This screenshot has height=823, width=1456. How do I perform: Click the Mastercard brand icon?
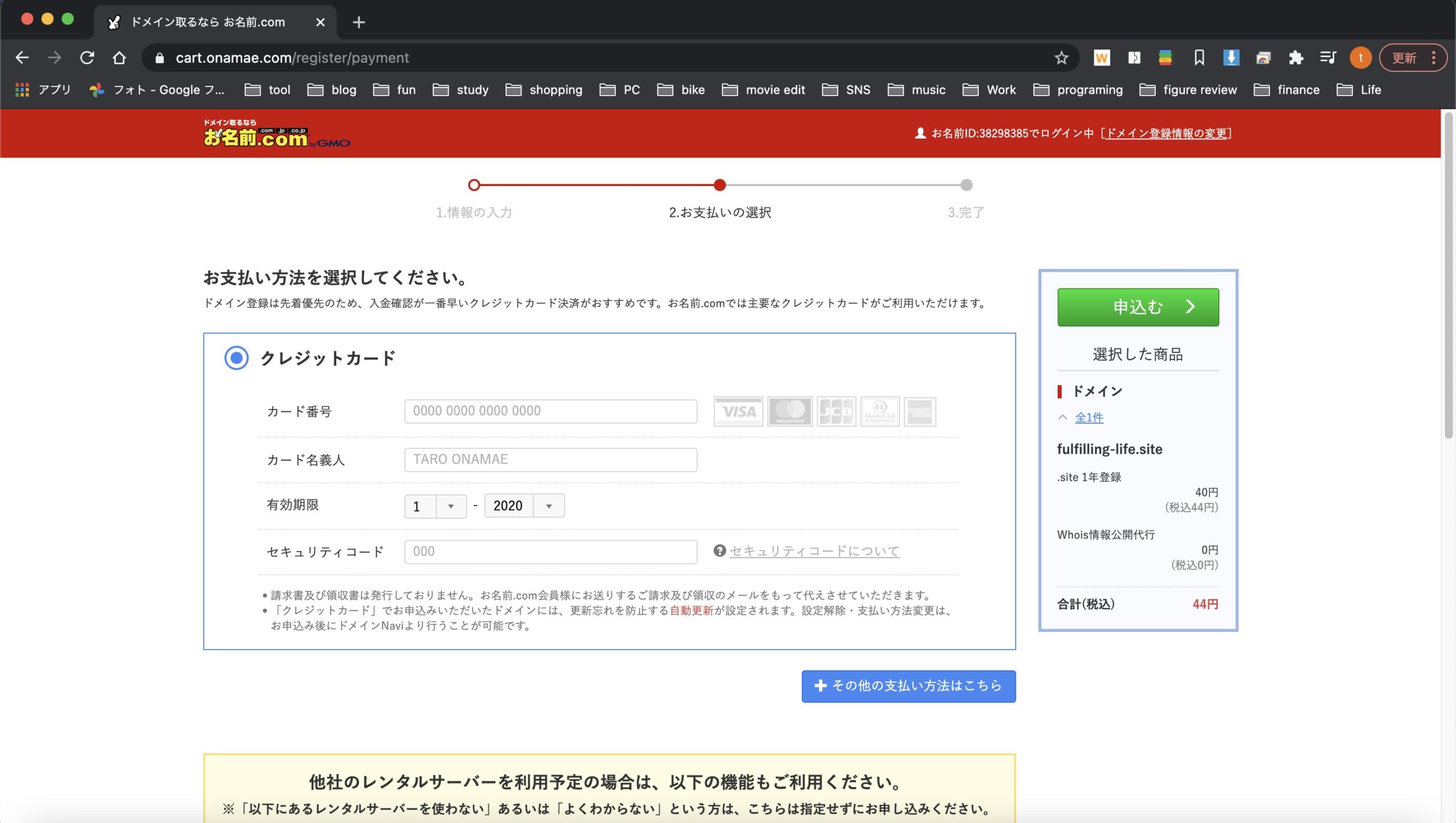pos(791,412)
